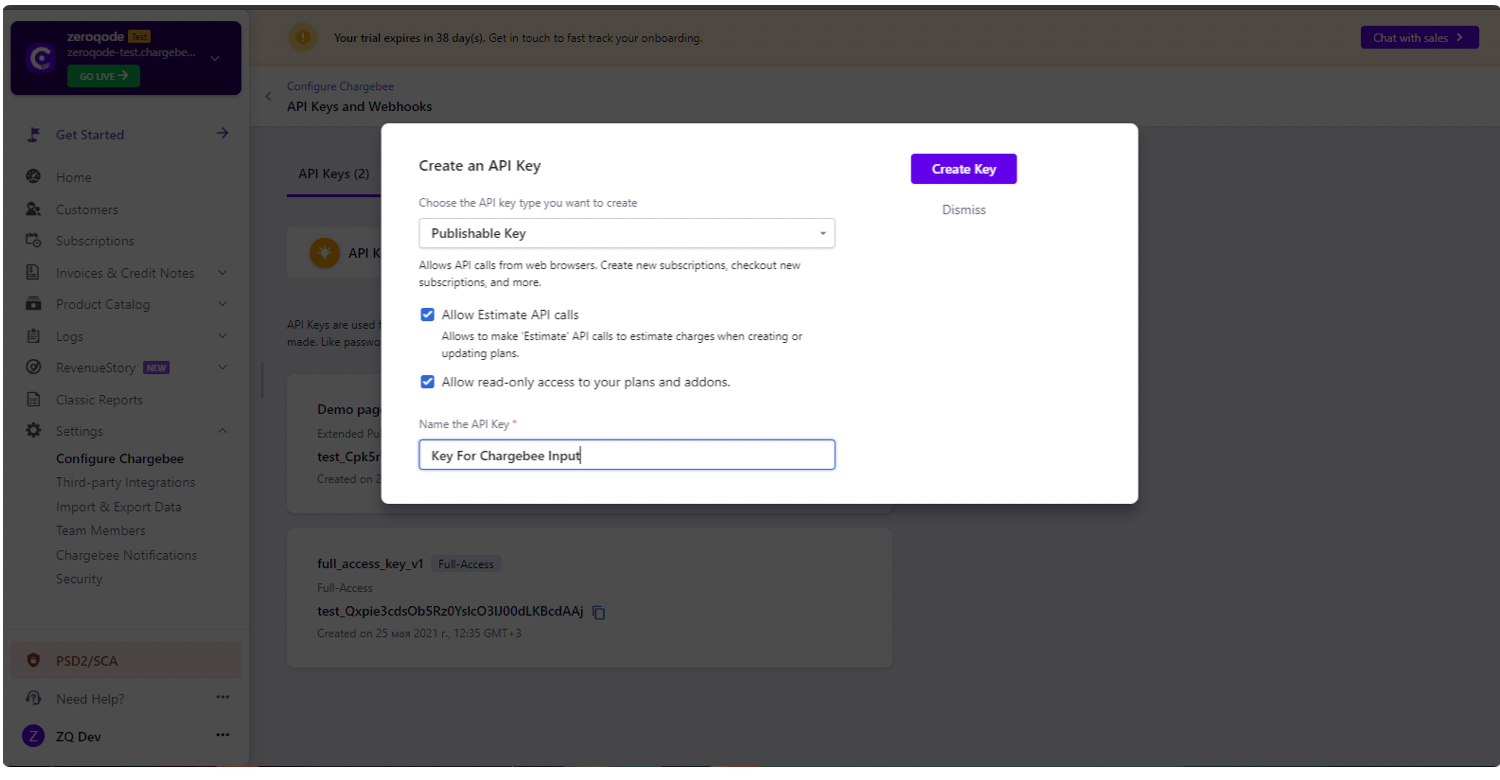Click the Settings gear icon
1500x780 pixels.
pos(33,431)
